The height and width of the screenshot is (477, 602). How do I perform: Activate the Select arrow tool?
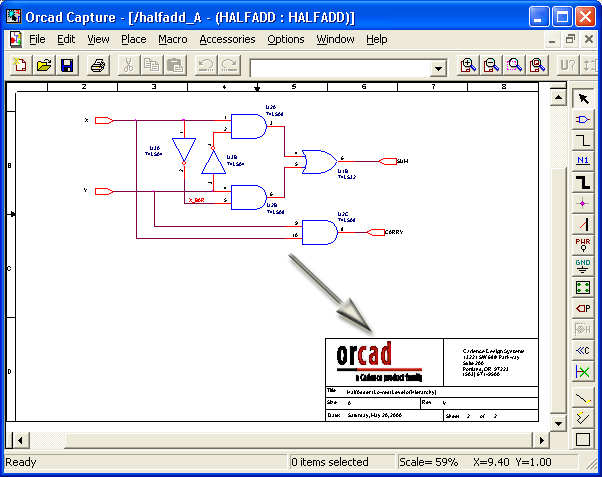point(583,98)
